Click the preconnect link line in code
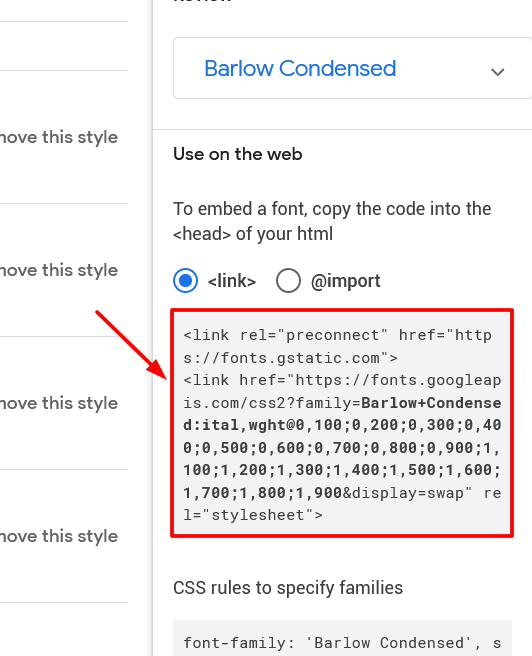The image size is (532, 656). point(337,346)
